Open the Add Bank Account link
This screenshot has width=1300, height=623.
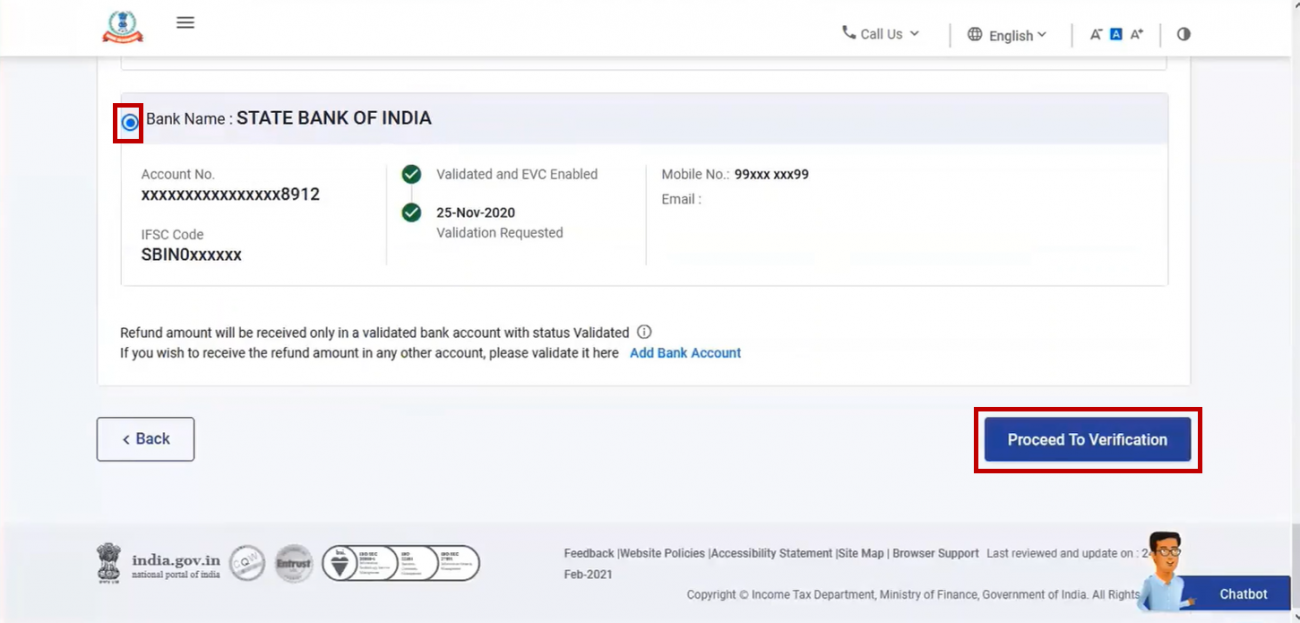(x=685, y=352)
